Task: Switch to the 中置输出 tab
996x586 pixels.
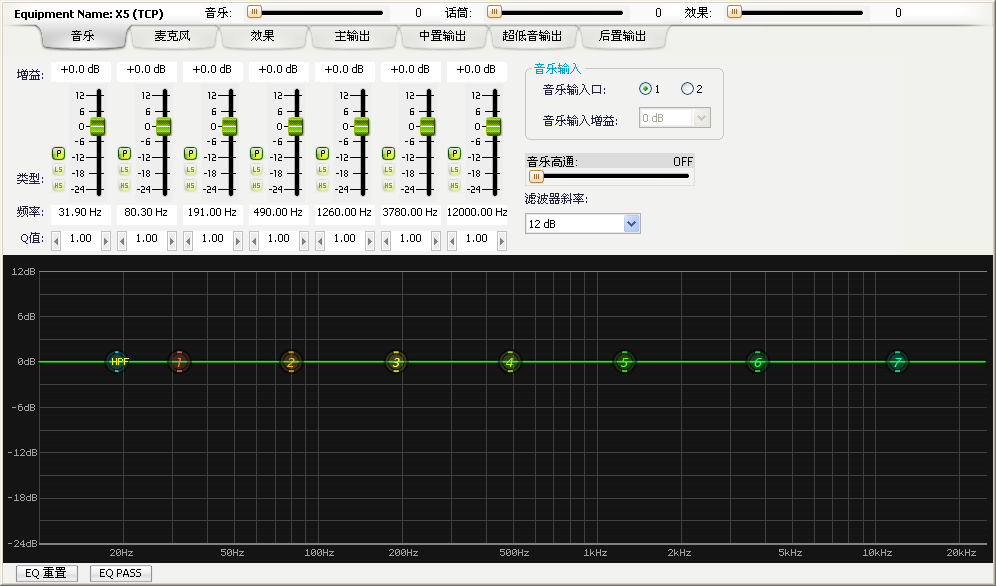Action: (x=443, y=36)
